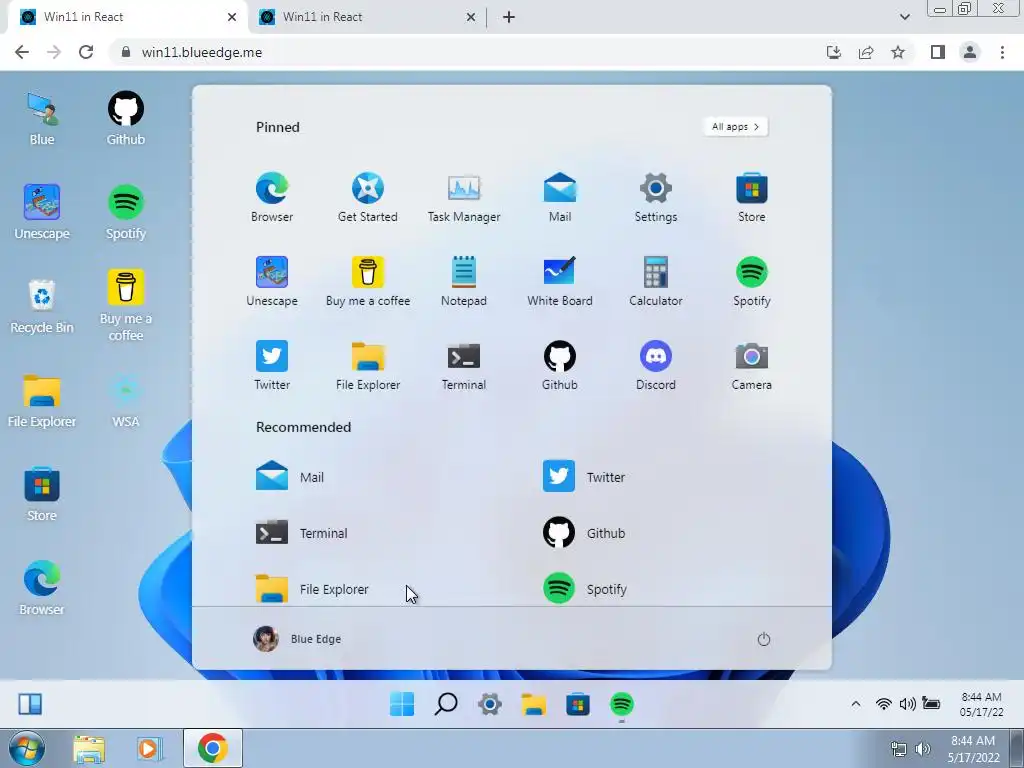This screenshot has width=1024, height=768.
Task: Bookmark this page with star icon
Action: [898, 52]
